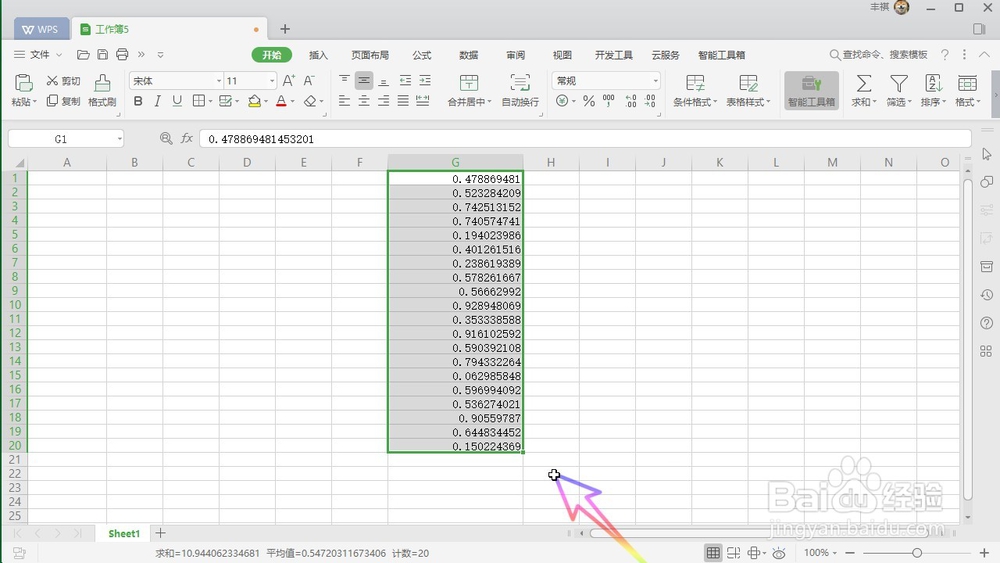Viewport: 1000px width, 563px height.
Task: Center text horizontally
Action: (364, 101)
